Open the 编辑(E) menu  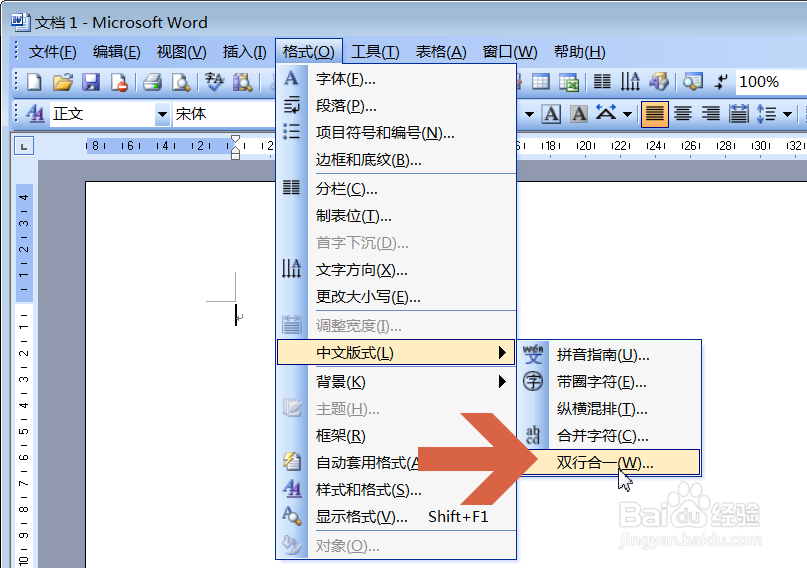point(116,51)
